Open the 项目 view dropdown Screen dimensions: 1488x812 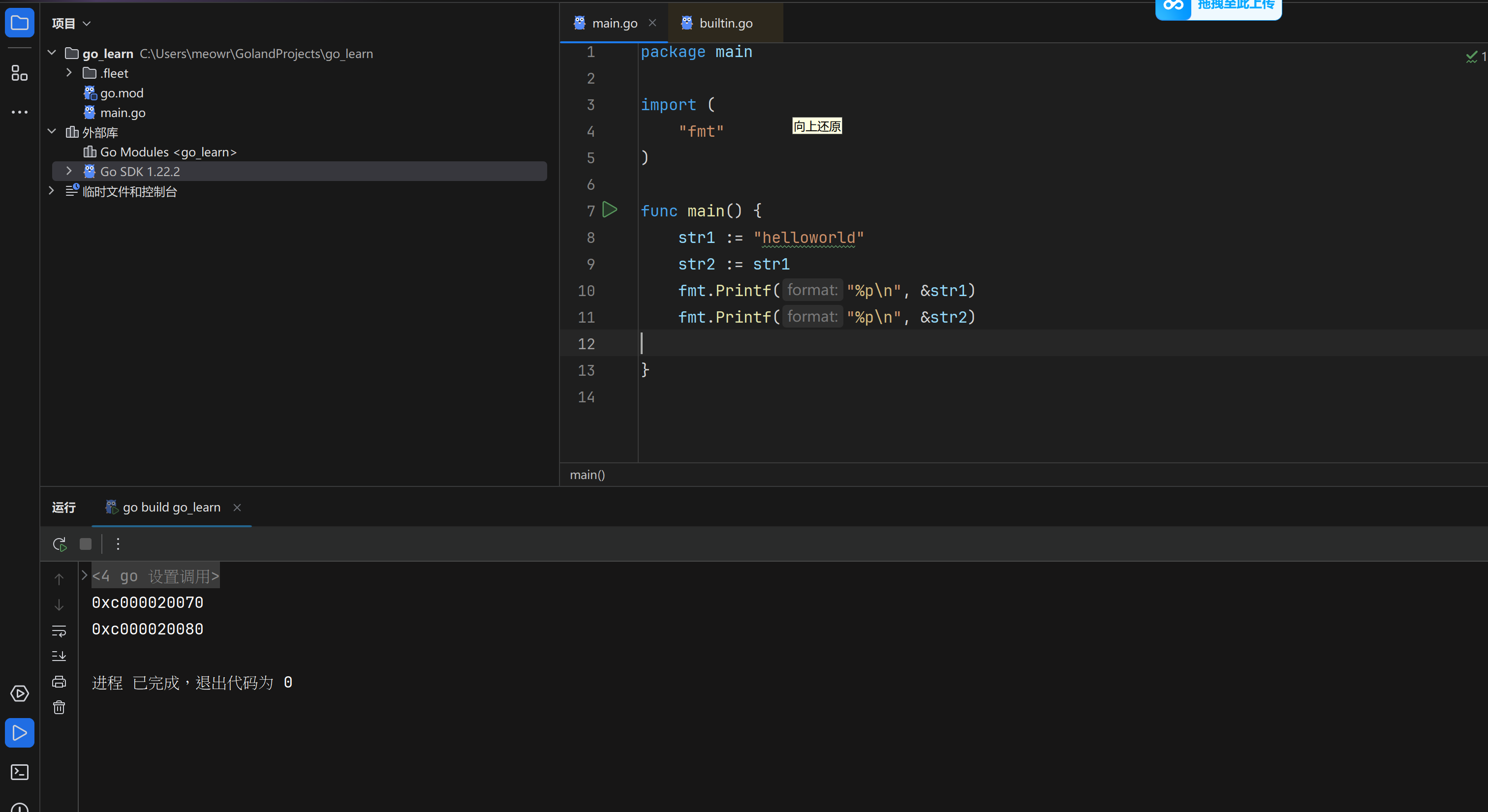click(72, 24)
